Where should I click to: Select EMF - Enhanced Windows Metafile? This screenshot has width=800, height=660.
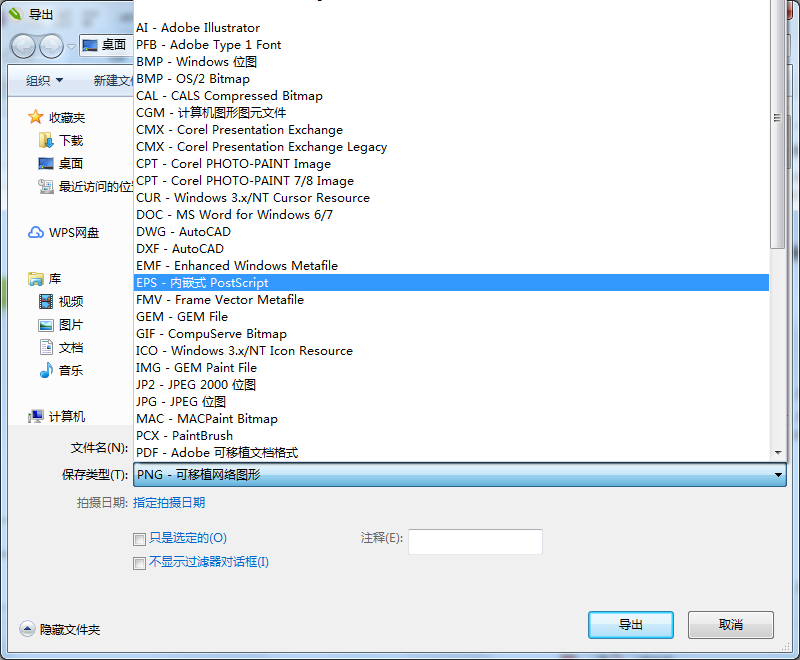tap(452, 266)
